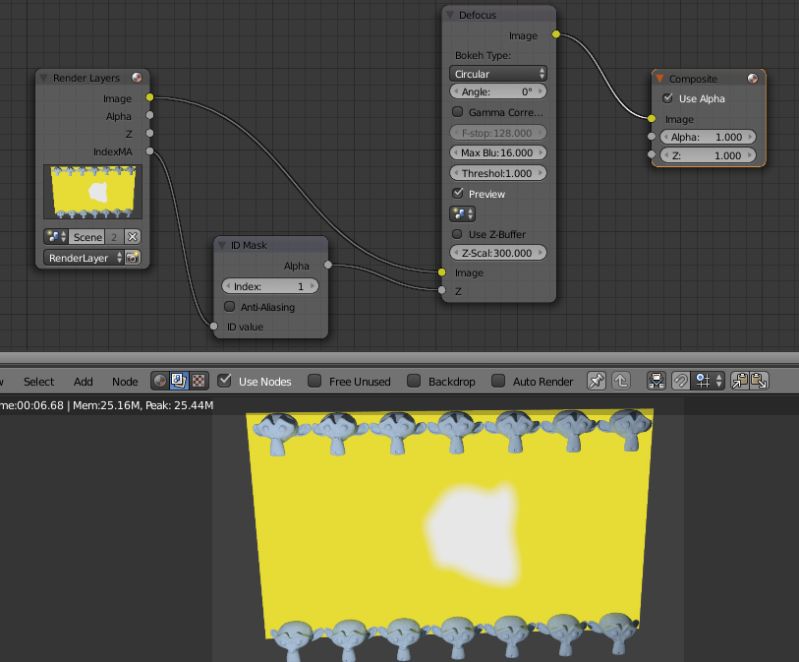Viewport: 799px width, 662px height.
Task: Click the paste nodes from clipboard icon
Action: click(x=759, y=381)
